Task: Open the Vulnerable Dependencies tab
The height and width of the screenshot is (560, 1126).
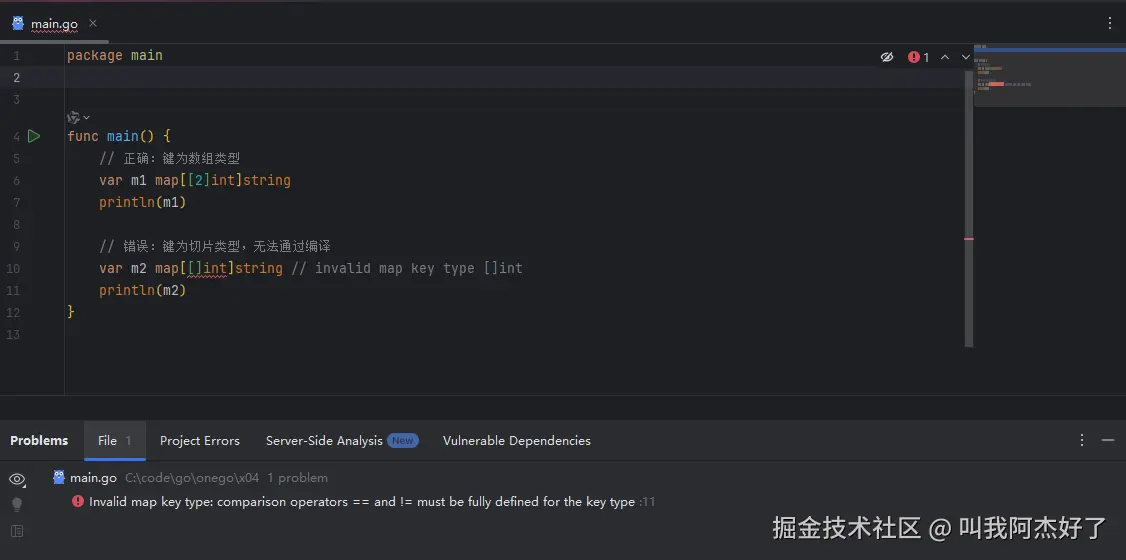Action: pyautogui.click(x=517, y=441)
